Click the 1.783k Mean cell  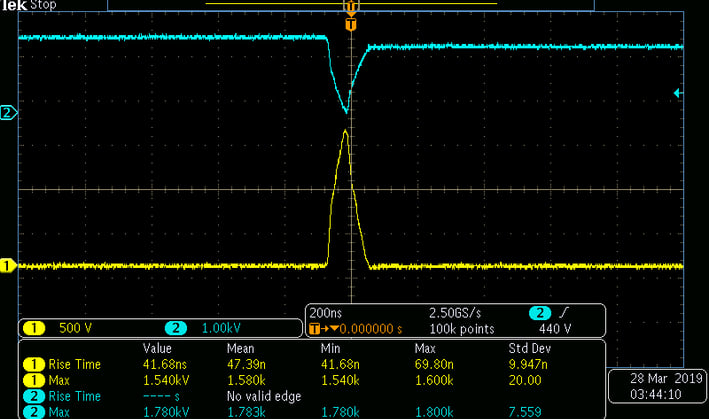coord(246,412)
